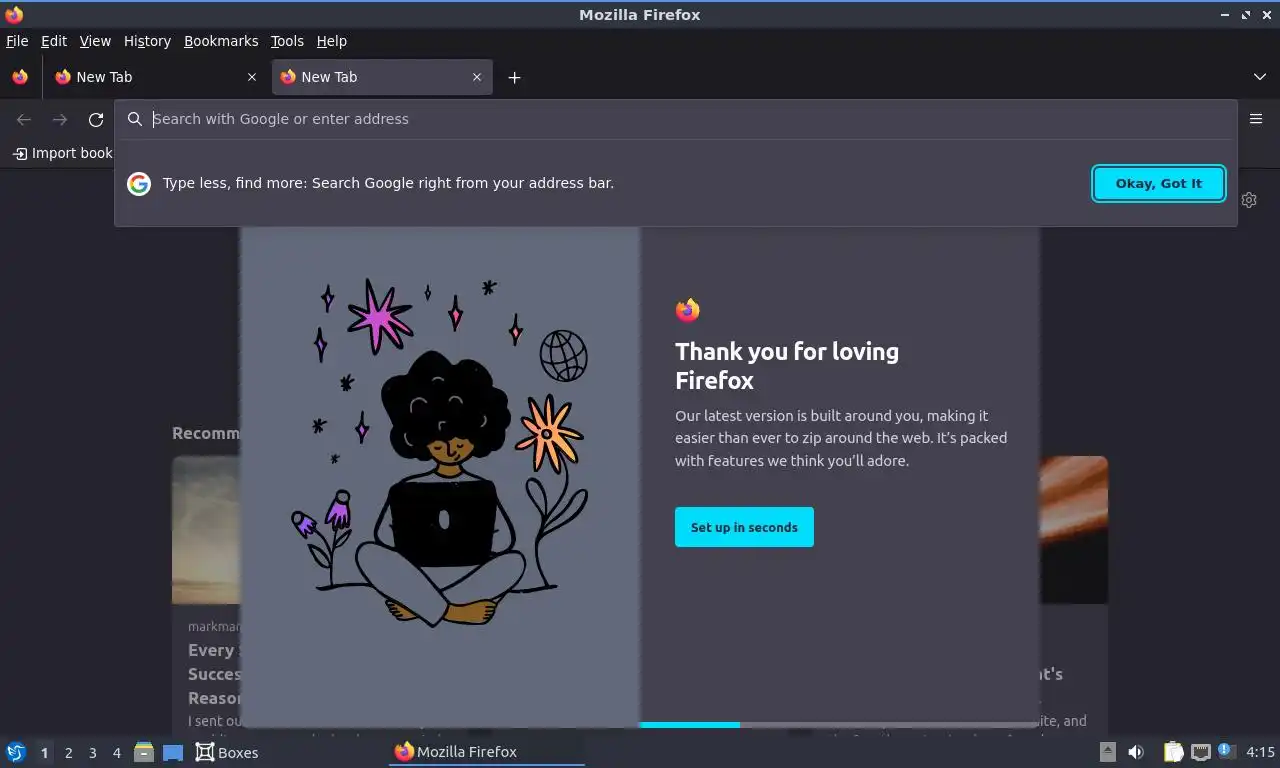Open the network tray icon
The image size is (1280, 768).
[x=1201, y=752]
